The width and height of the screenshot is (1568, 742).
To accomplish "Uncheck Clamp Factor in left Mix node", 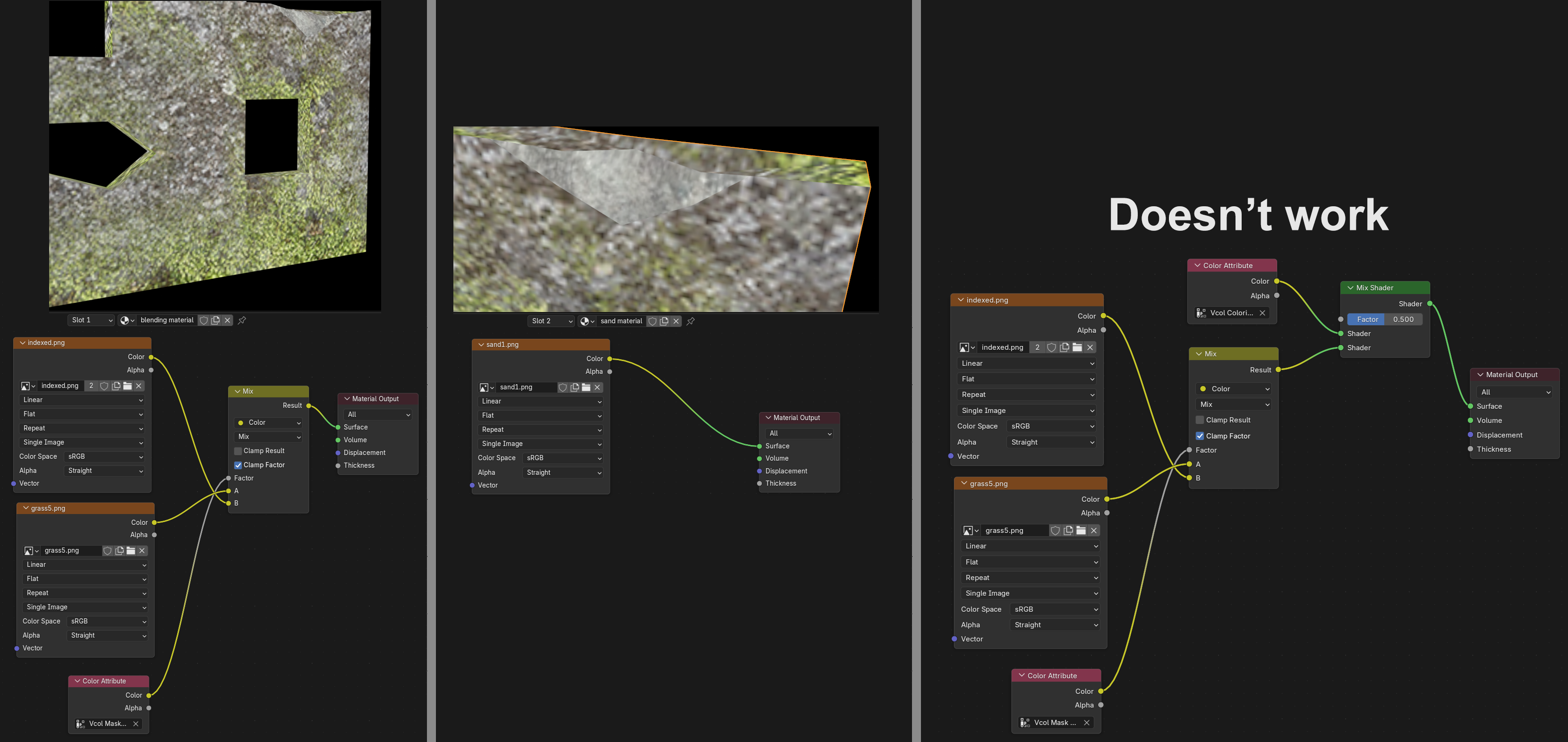I will click(238, 465).
